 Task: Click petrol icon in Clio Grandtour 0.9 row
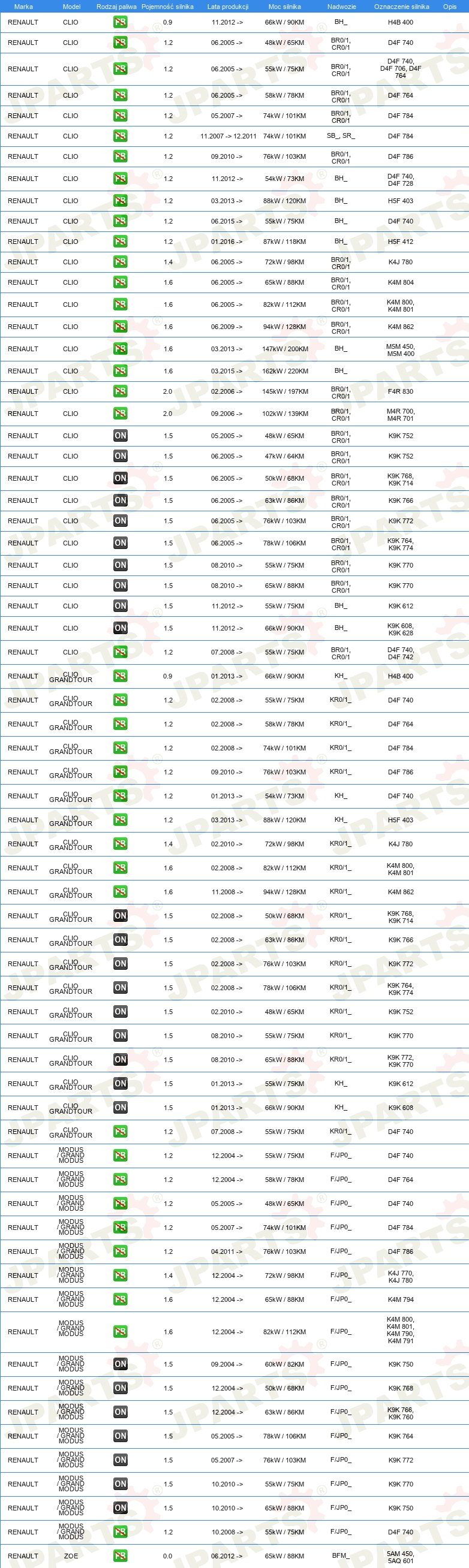[121, 676]
